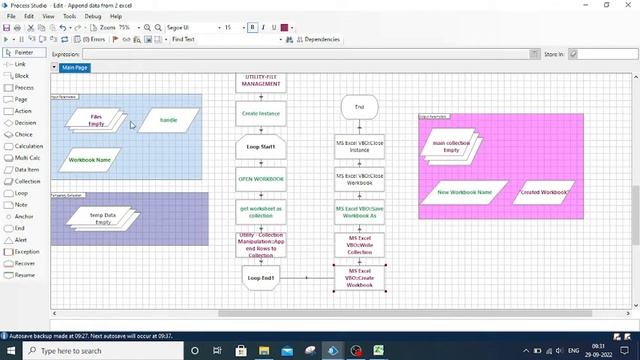Click inside the Expression input field
Image resolution: width=640 pixels, height=360 pixels.
[x=306, y=54]
